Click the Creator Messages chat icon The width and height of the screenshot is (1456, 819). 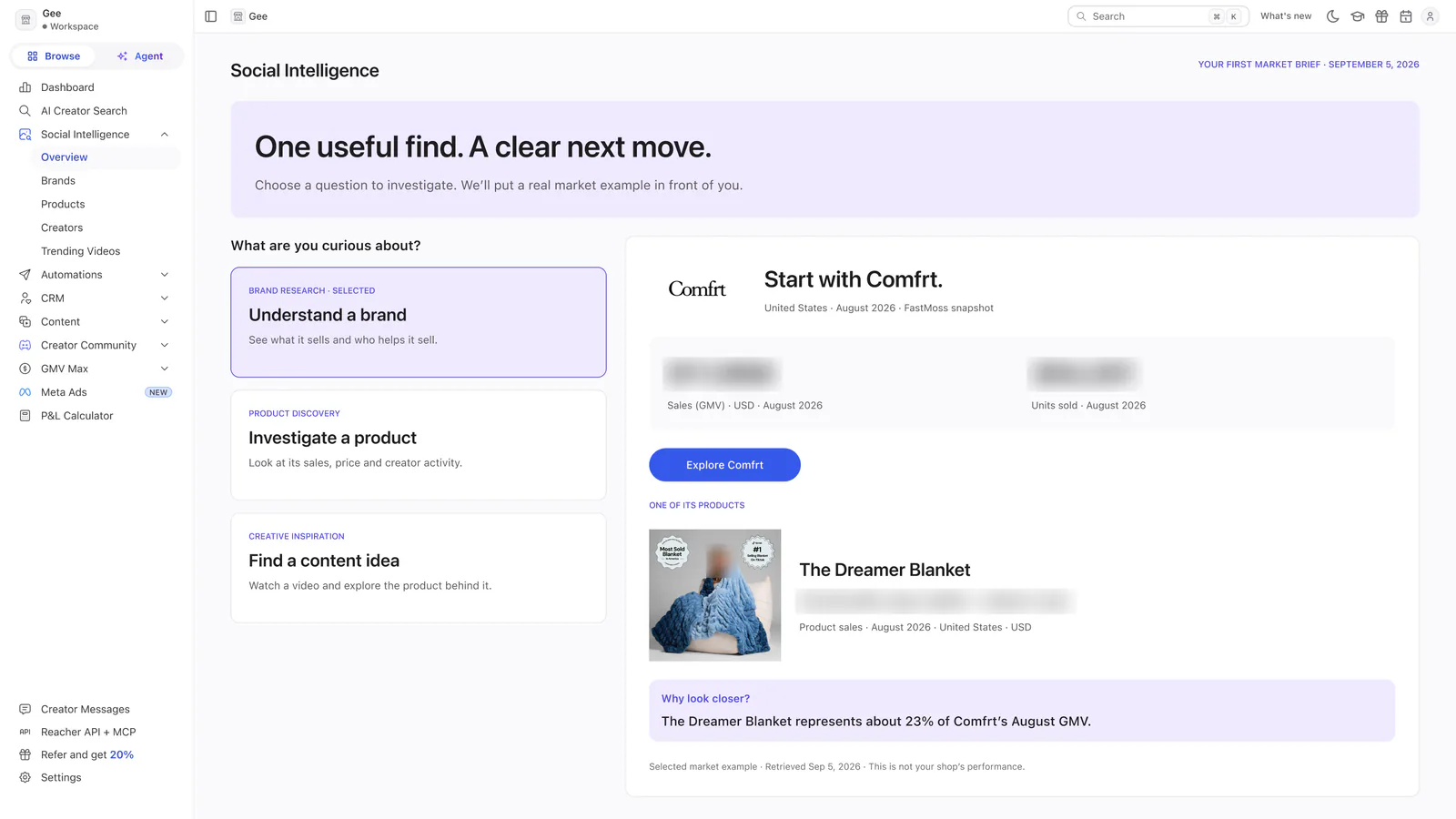[x=25, y=710]
